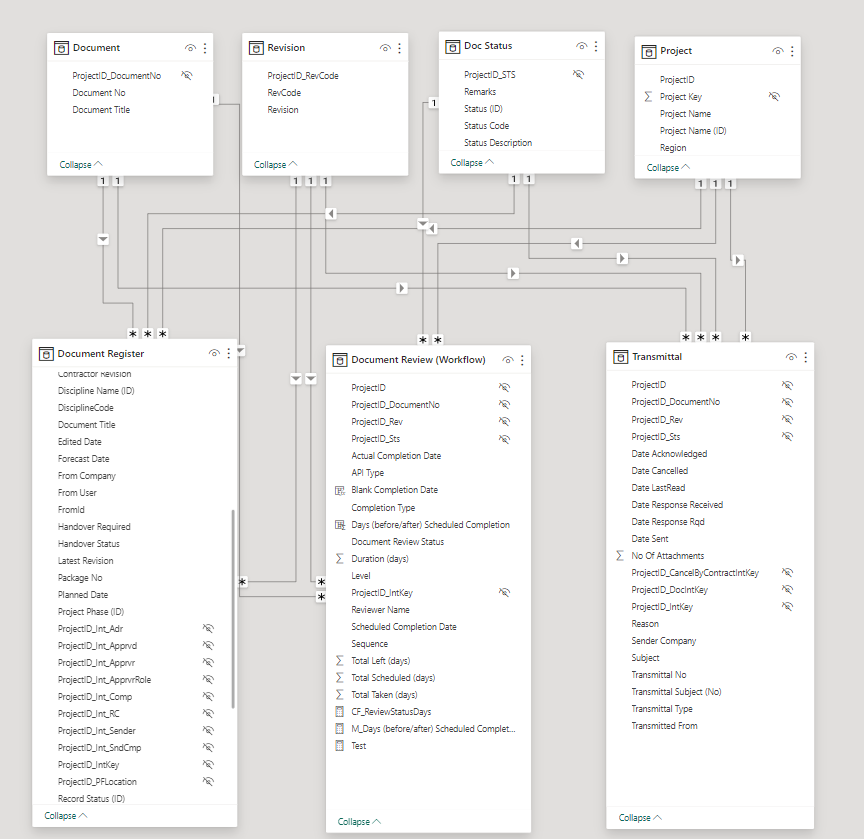Toggle visibility of the Project table
This screenshot has height=839, width=864.
(777, 51)
